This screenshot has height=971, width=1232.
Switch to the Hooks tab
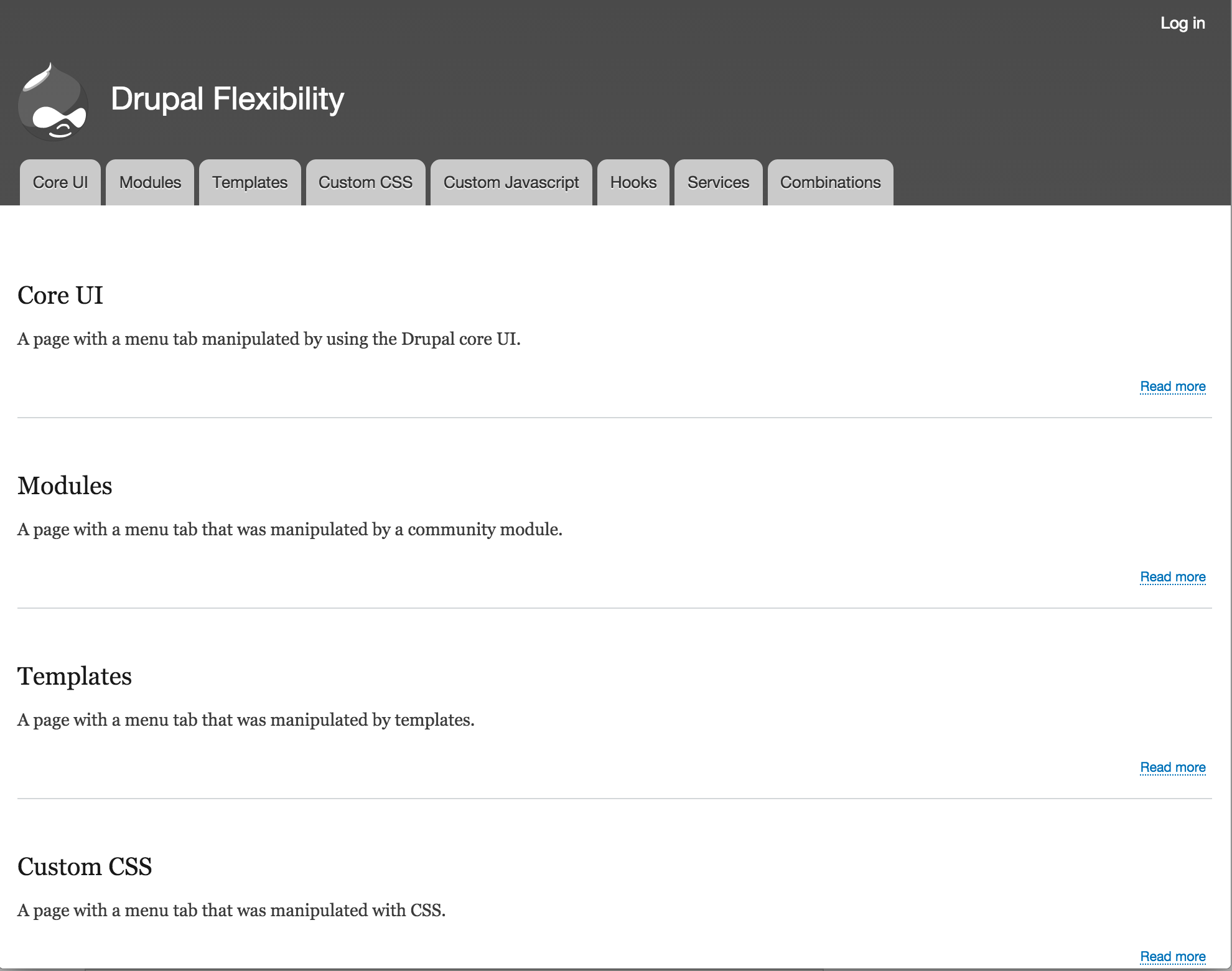point(633,182)
